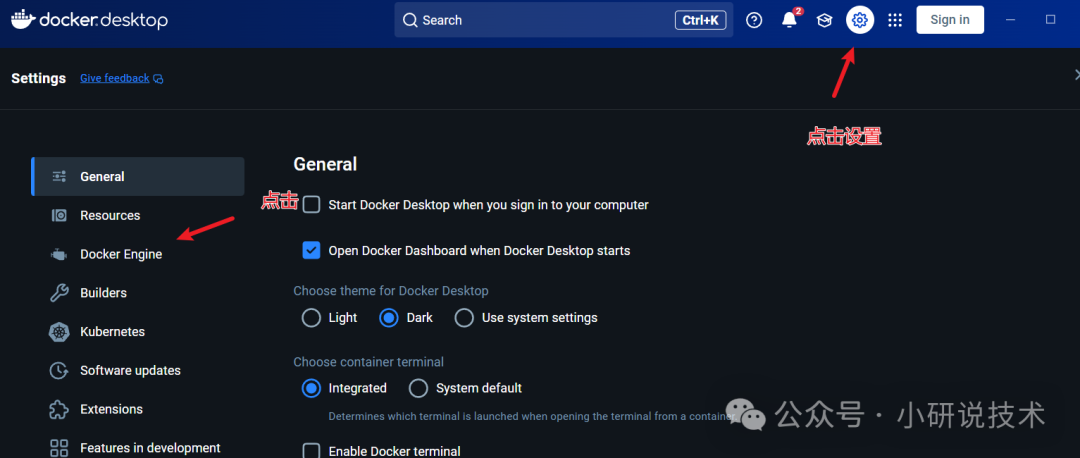Open the Software updates settings tab
The image size is (1080, 458).
click(138, 371)
